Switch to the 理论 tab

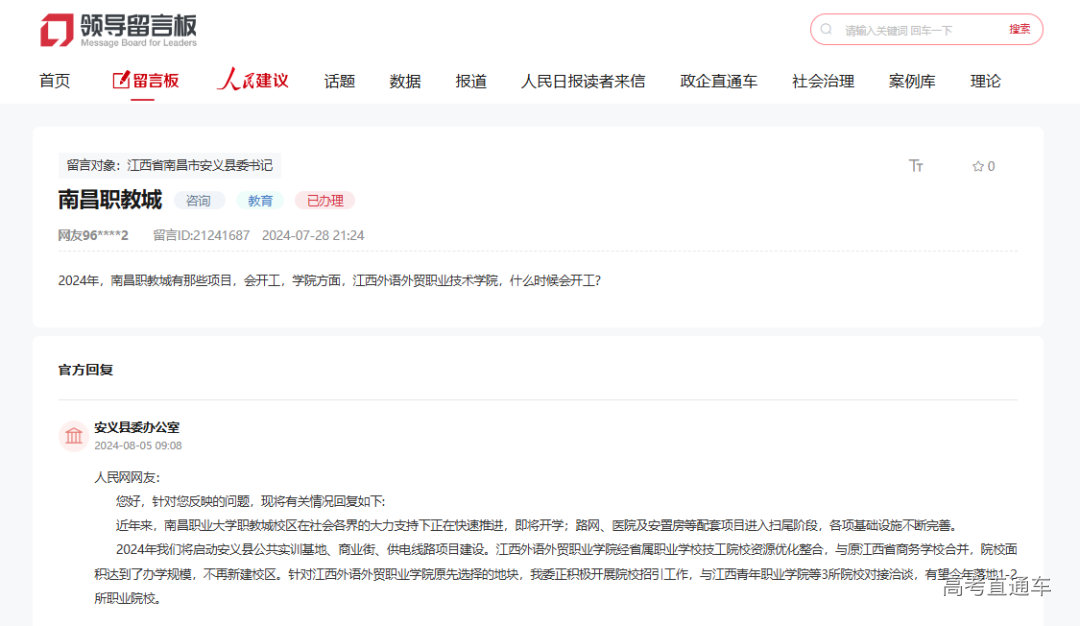[x=985, y=81]
